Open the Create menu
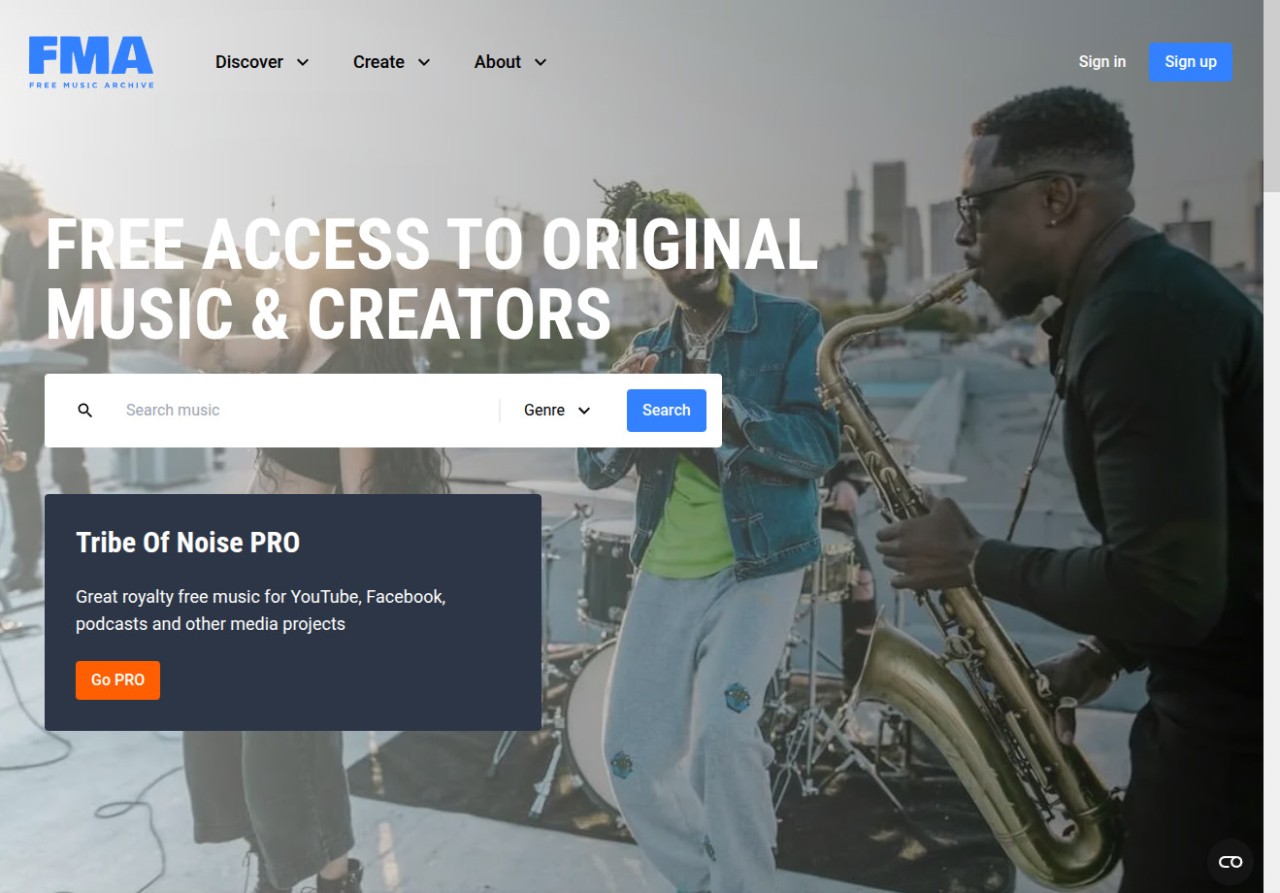 tap(392, 62)
